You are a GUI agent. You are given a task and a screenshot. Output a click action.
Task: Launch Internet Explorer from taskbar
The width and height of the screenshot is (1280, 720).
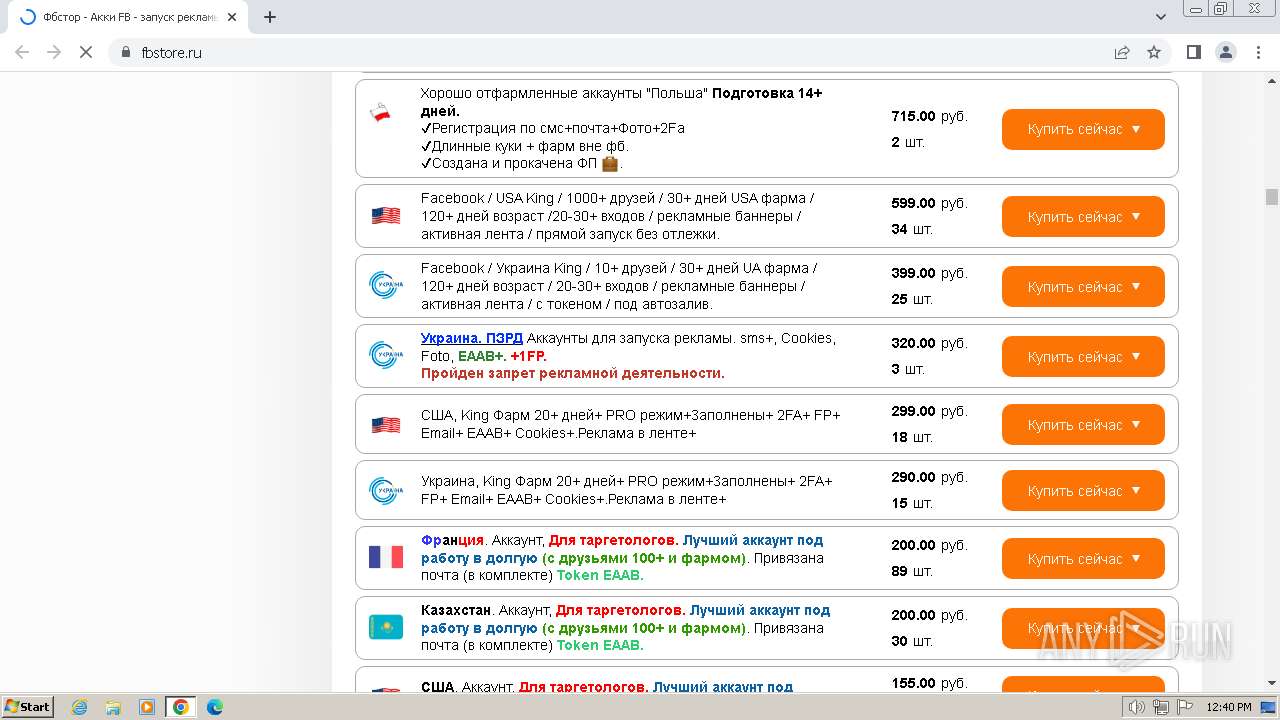pos(79,707)
